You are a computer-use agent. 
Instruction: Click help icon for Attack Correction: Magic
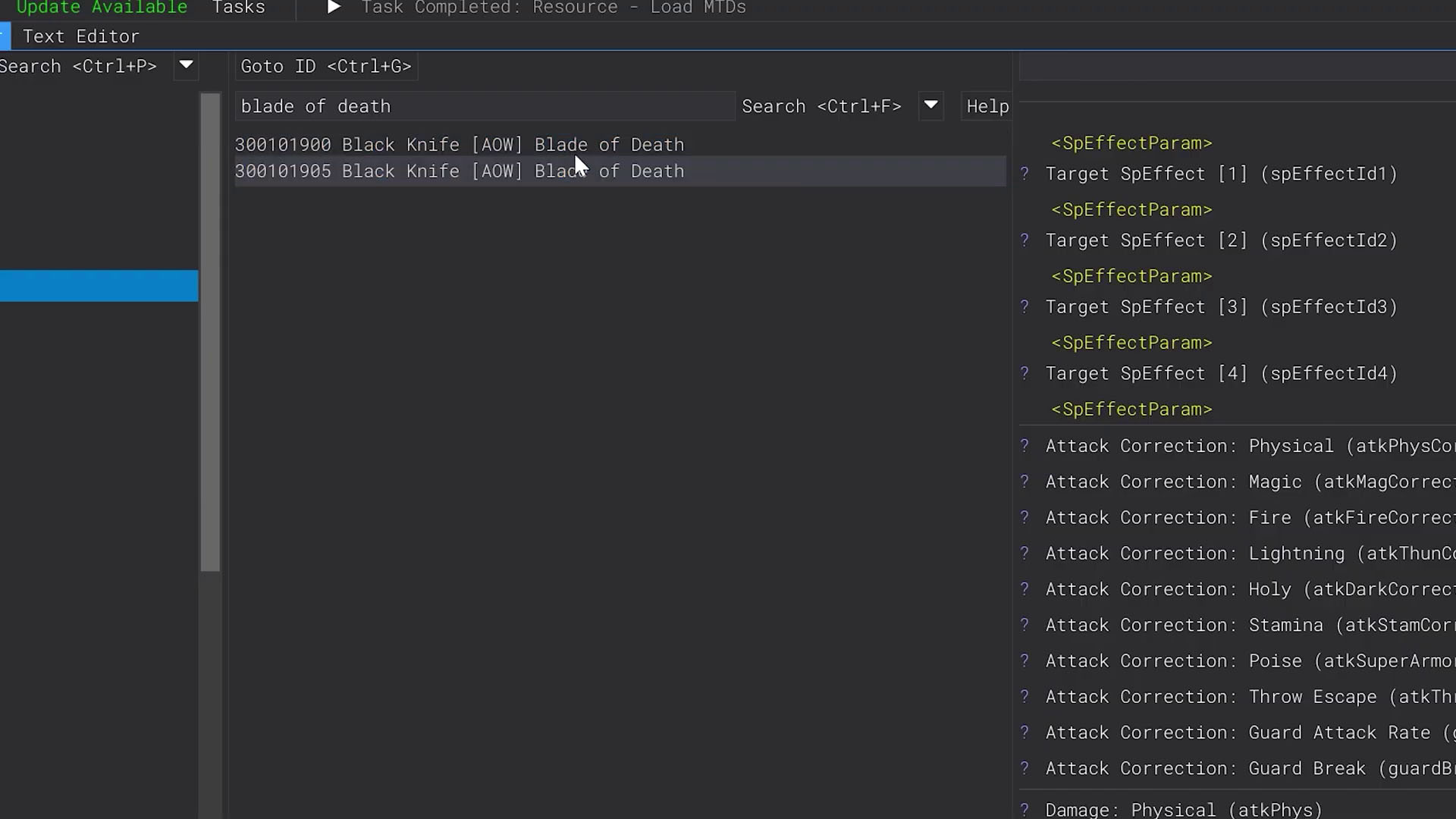pyautogui.click(x=1025, y=482)
